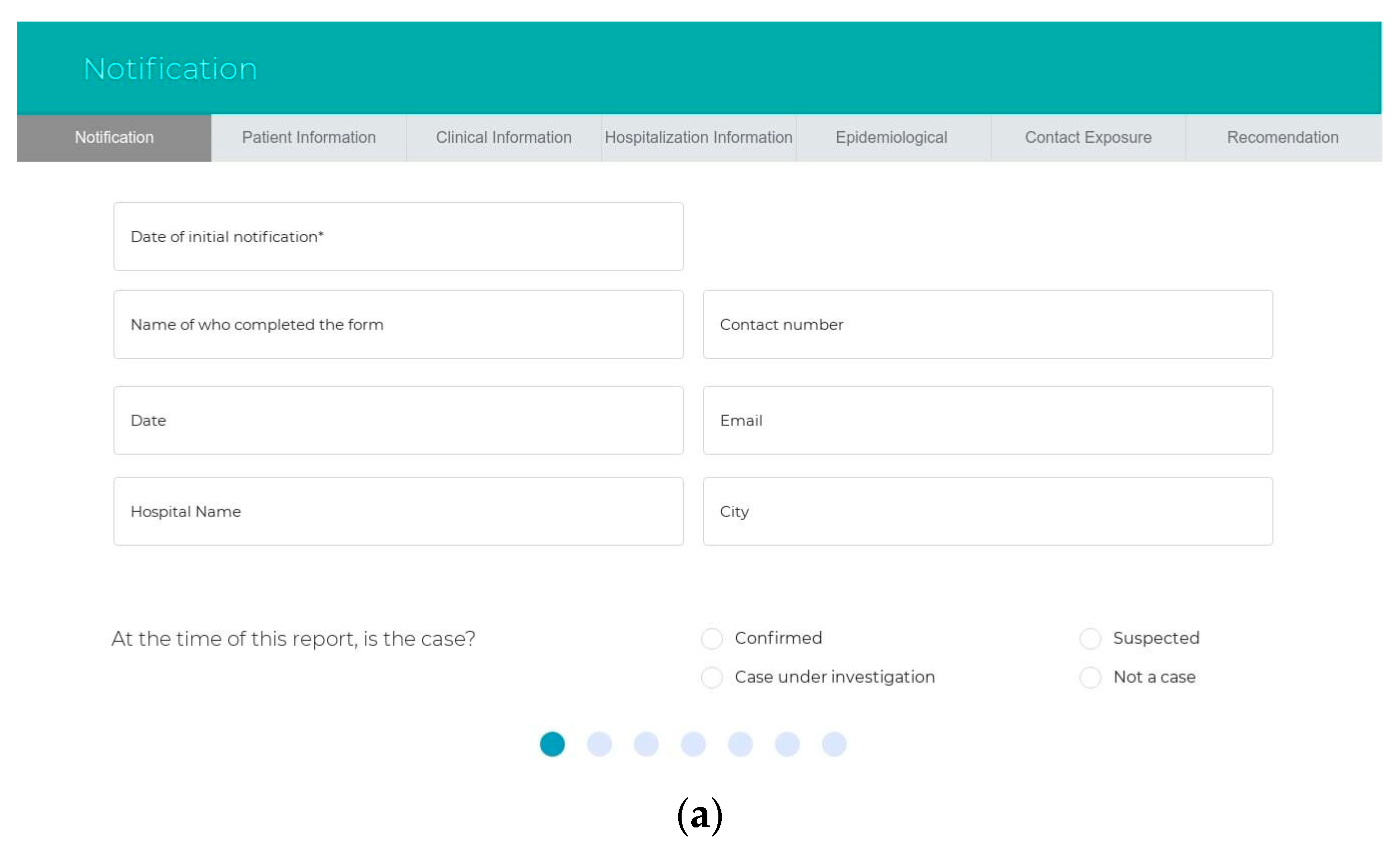The image size is (1400, 850).
Task: Click the first dark blue step dot
Action: 552,744
